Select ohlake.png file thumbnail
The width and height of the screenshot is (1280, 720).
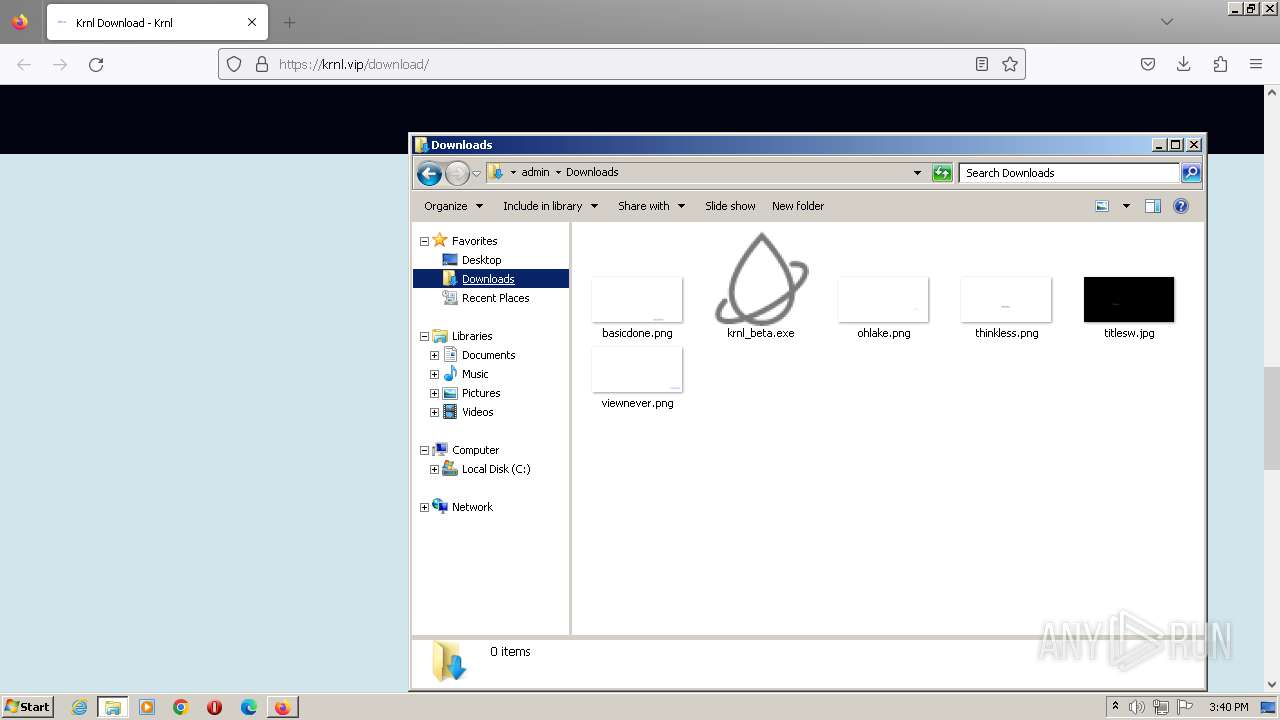(x=883, y=300)
